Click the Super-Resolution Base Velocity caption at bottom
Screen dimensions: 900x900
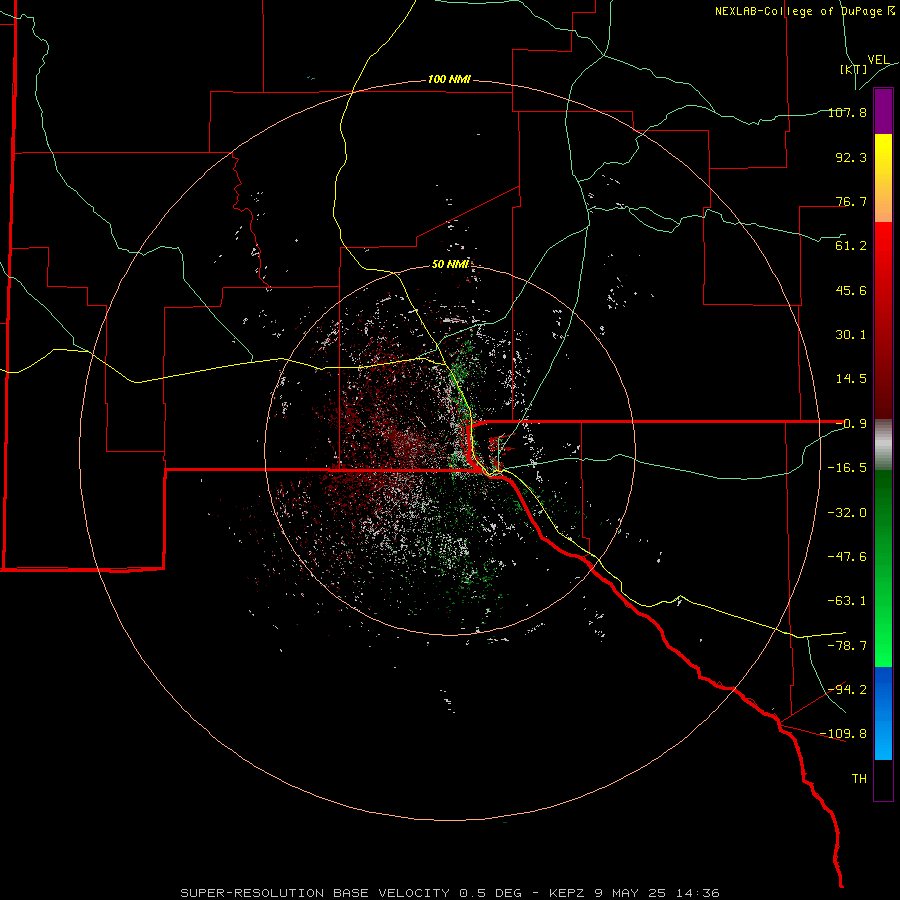450,893
